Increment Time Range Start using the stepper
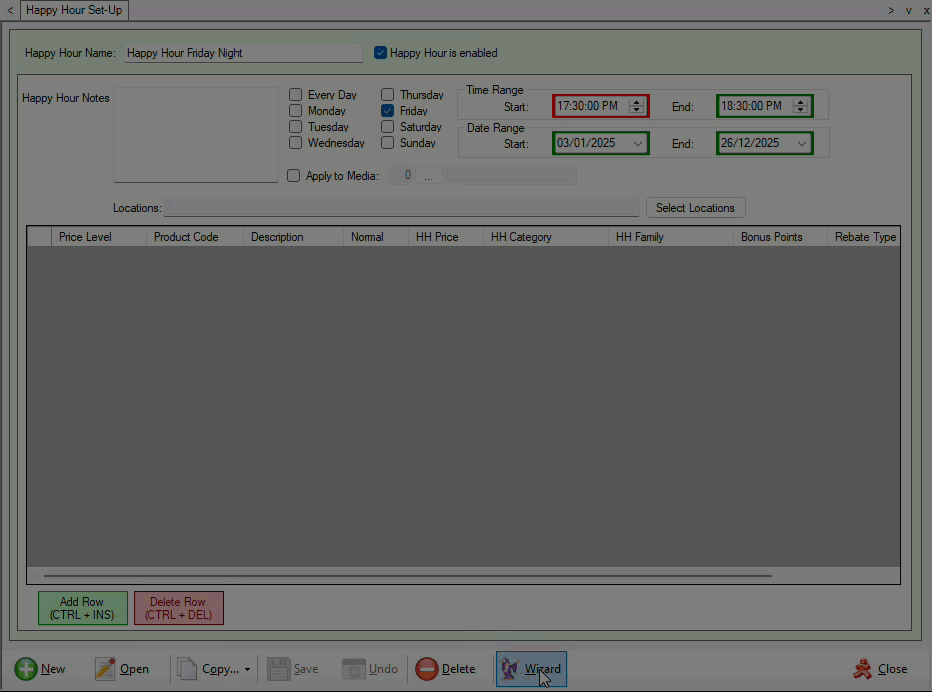 coord(637,101)
